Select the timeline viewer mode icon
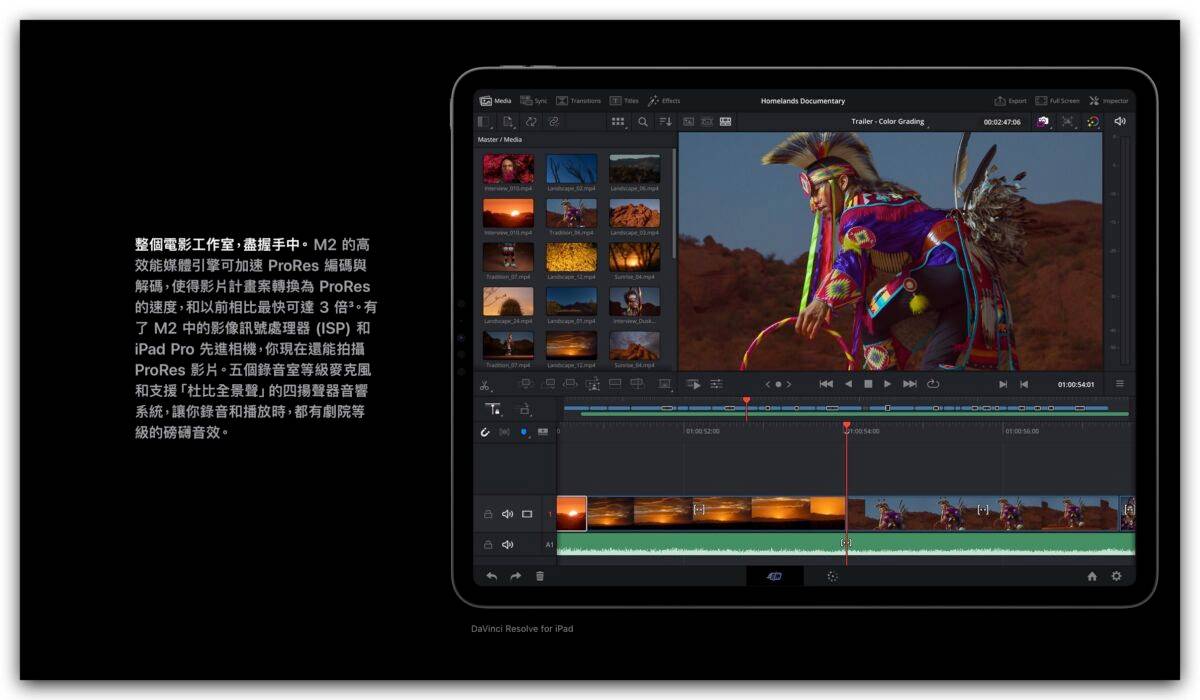1200x700 pixels. (x=725, y=122)
